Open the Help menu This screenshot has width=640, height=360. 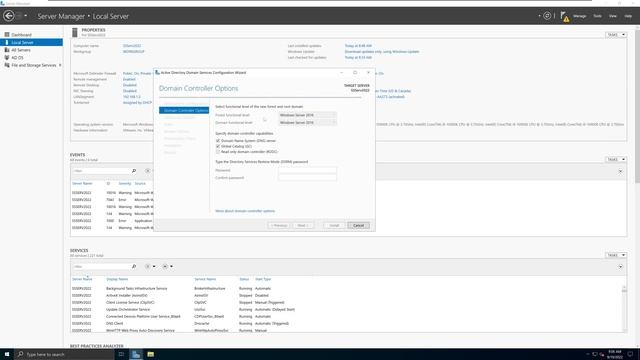tap(628, 16)
